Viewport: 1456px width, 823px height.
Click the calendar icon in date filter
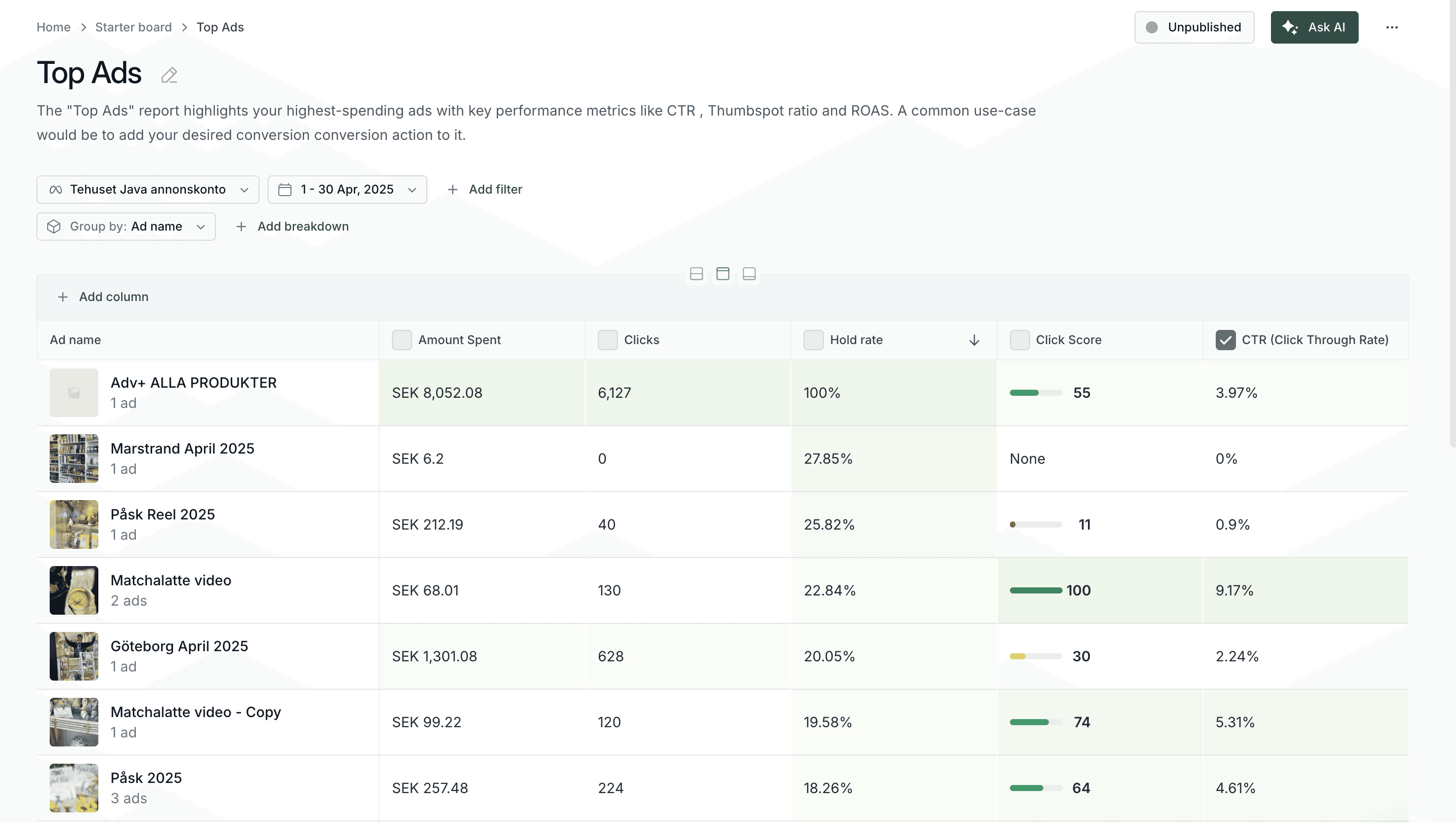[x=285, y=190]
